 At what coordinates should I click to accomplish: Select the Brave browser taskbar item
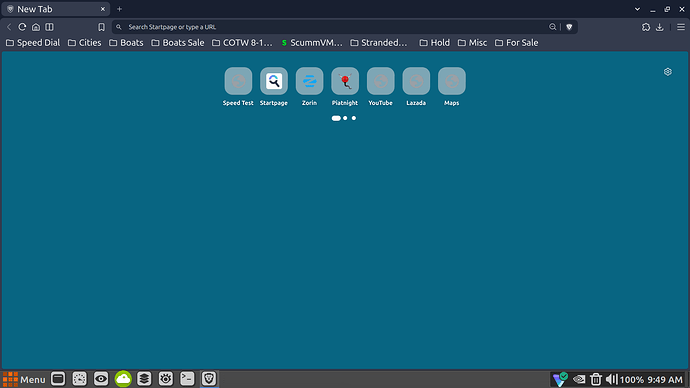click(x=209, y=379)
